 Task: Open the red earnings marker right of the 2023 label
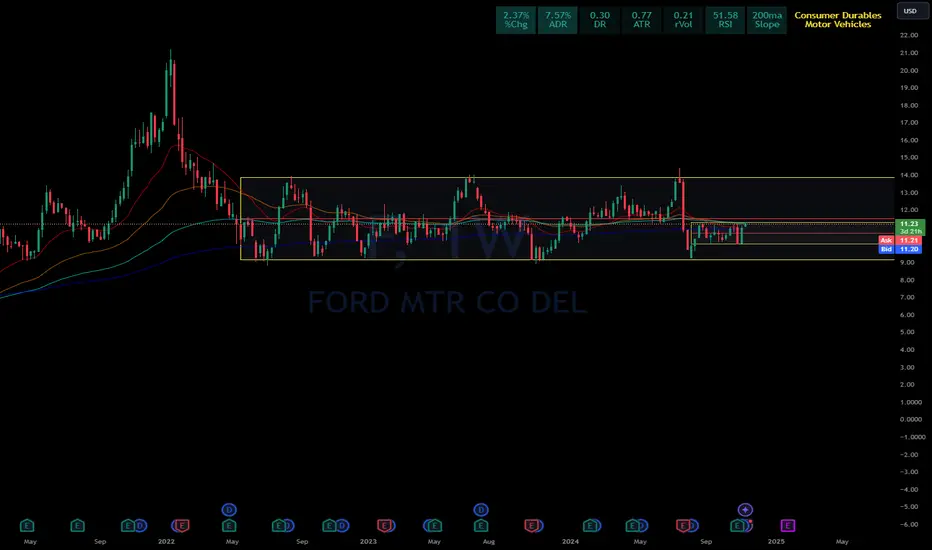(385, 526)
